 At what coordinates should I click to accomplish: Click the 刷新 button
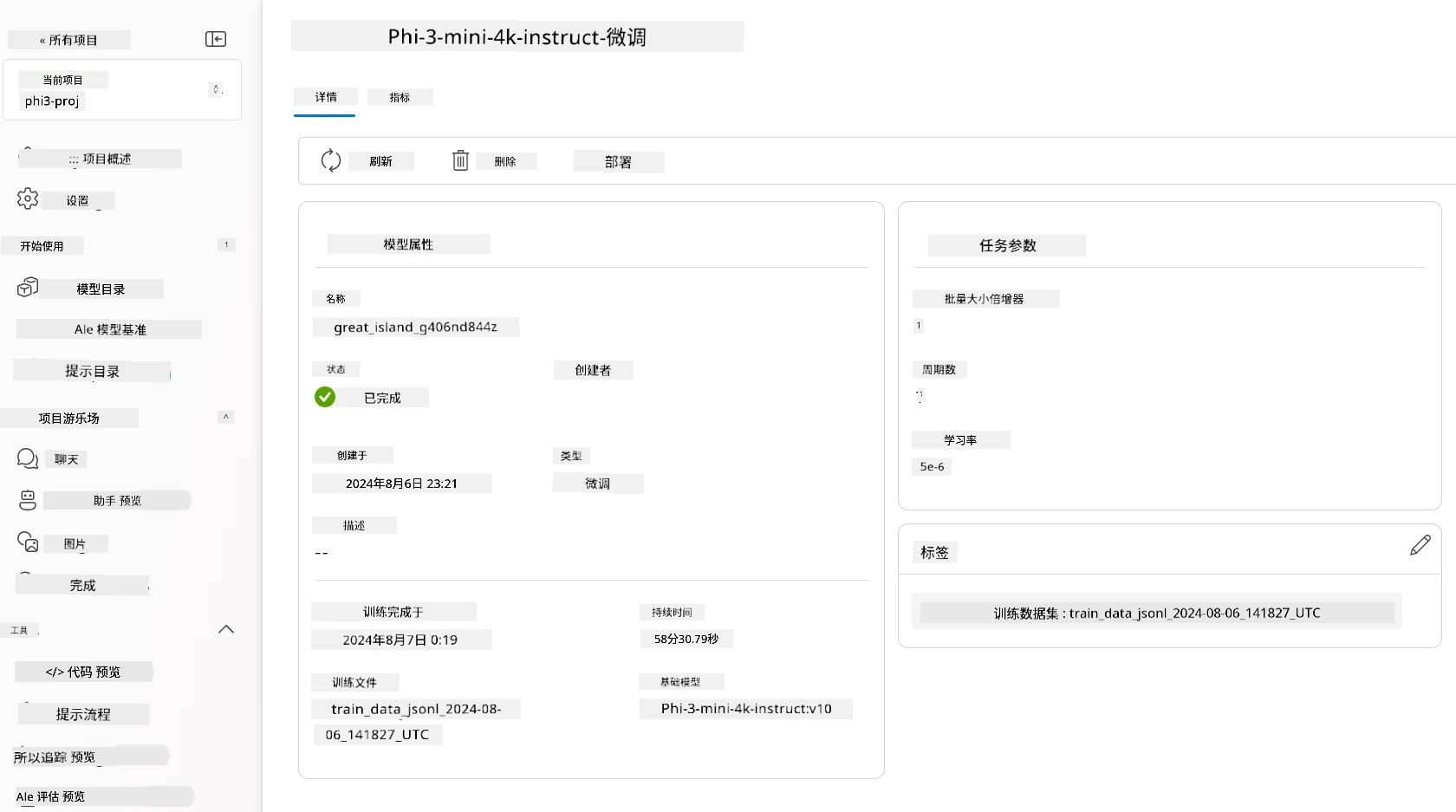click(380, 161)
